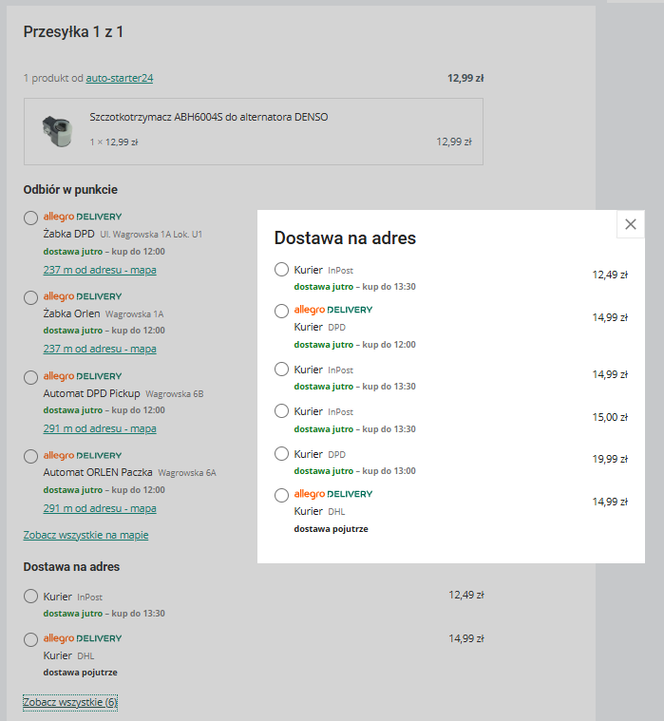This screenshot has height=721, width=664.
Task: Choose Automat DPD Pickup option
Action: click(x=31, y=377)
